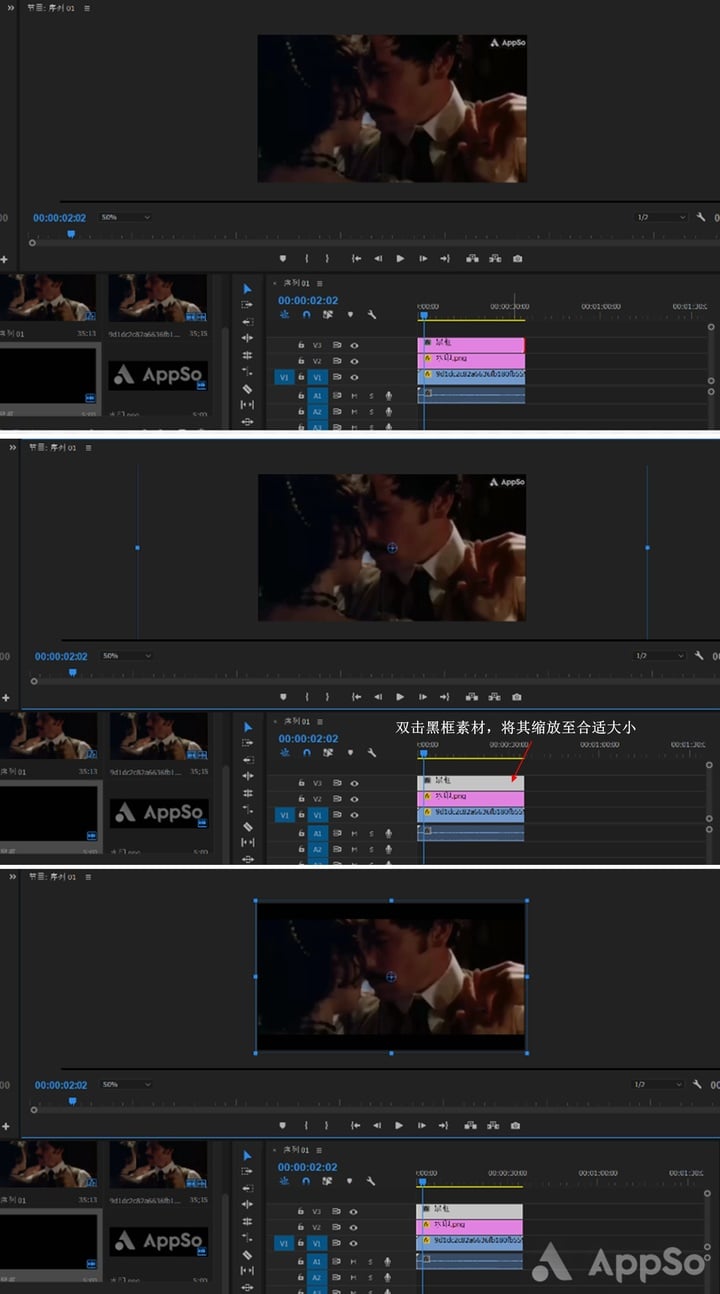Hide track V1 with eye, bottom timeline
720x1294 pixels.
pyautogui.click(x=354, y=1243)
